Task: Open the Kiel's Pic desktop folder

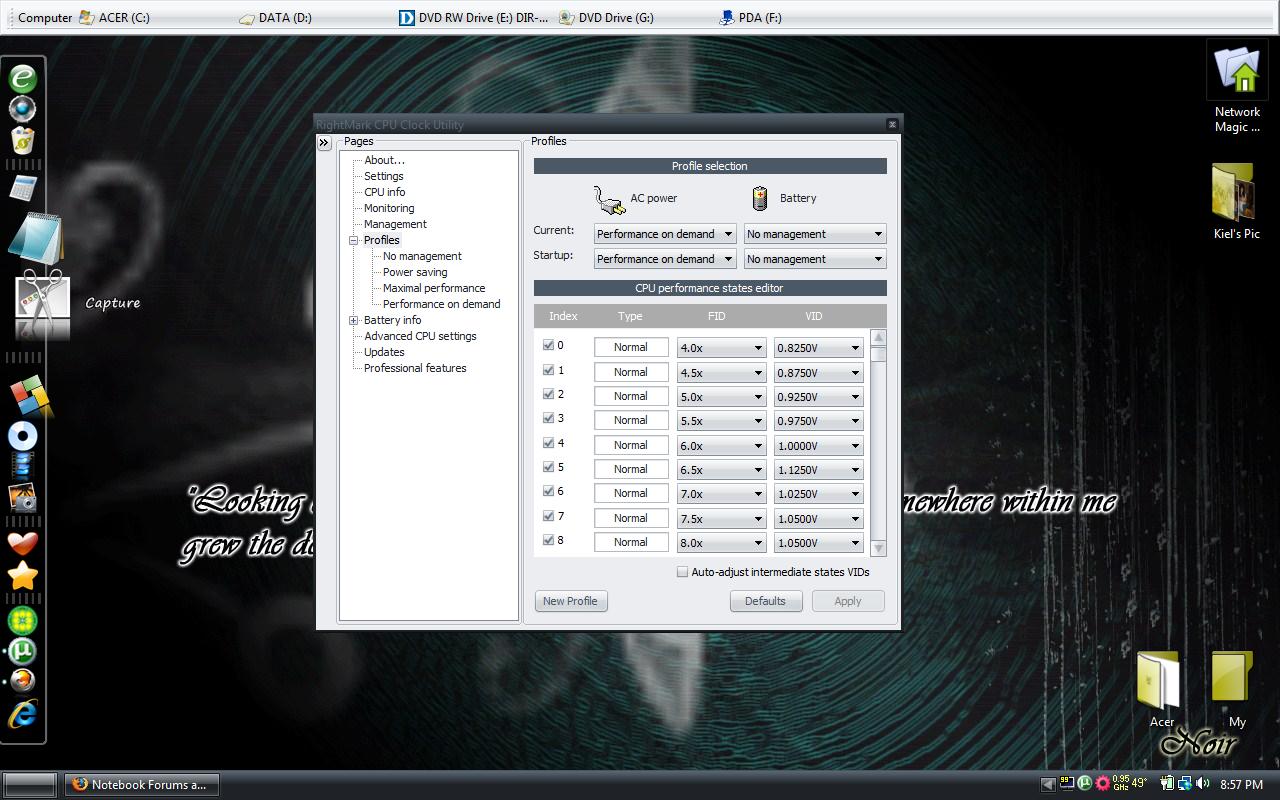Action: 1237,203
